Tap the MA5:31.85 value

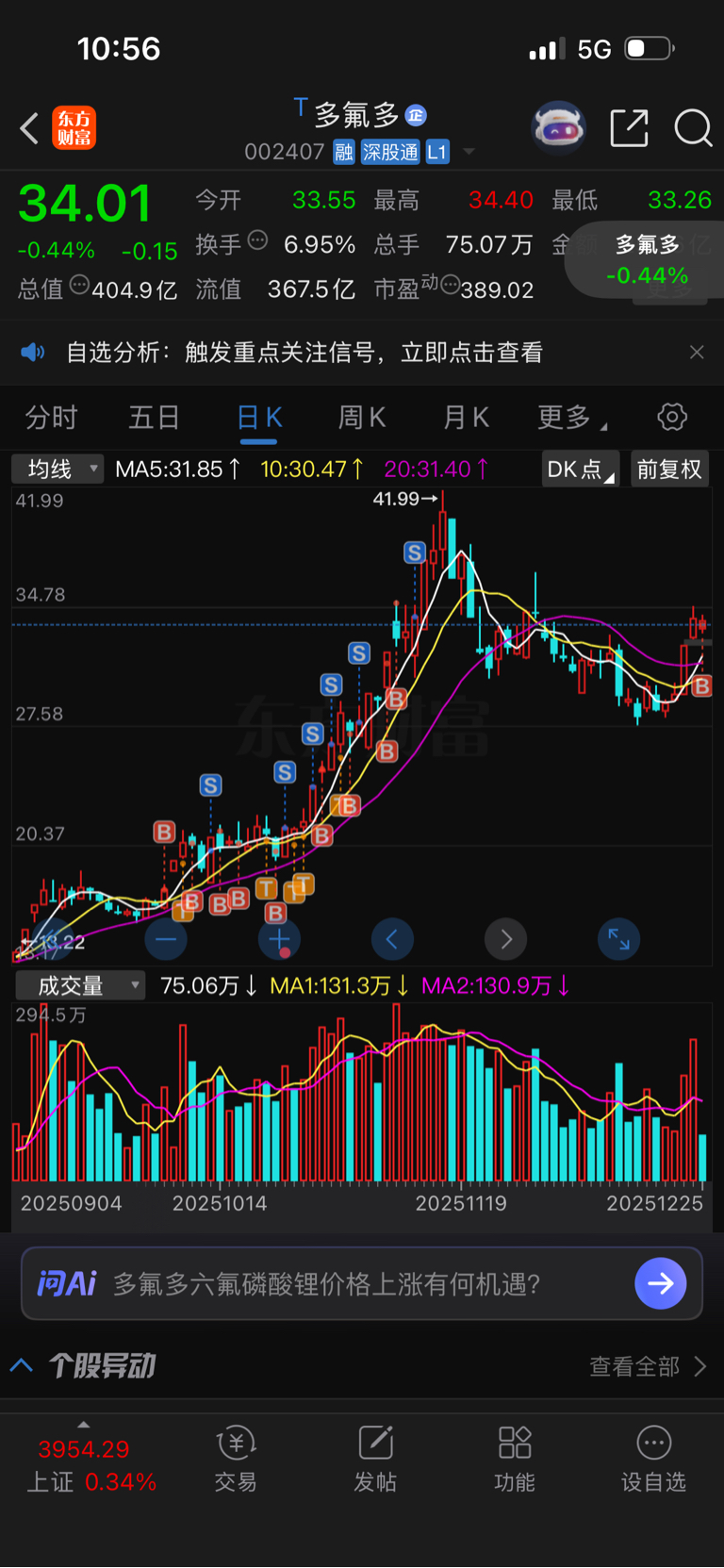(x=178, y=469)
